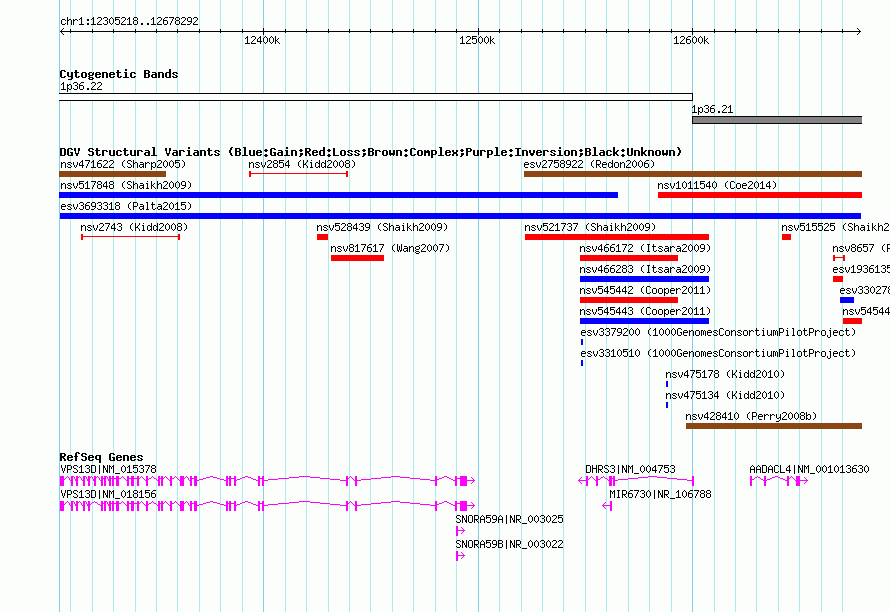890x612 pixels.
Task: Click the SNORA59A arrow glyph
Action: pos(460,531)
